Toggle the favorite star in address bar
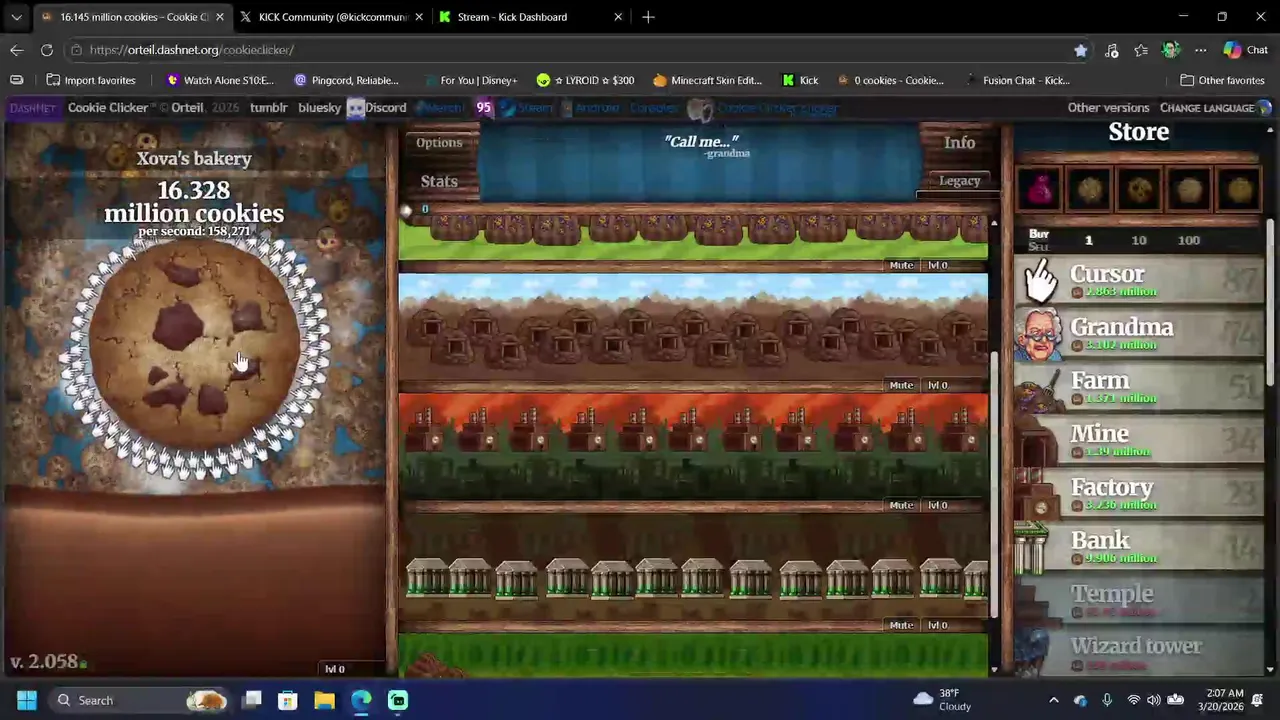Screen dimensions: 1280x720 1080,50
